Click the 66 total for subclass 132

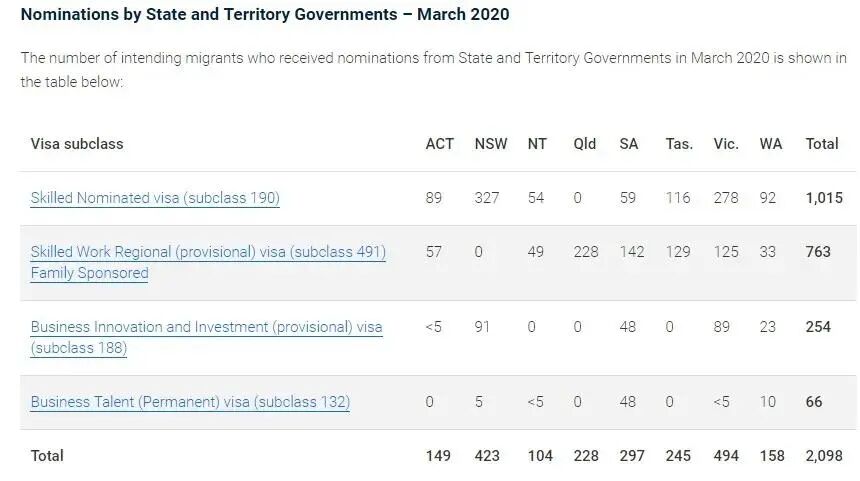click(814, 402)
